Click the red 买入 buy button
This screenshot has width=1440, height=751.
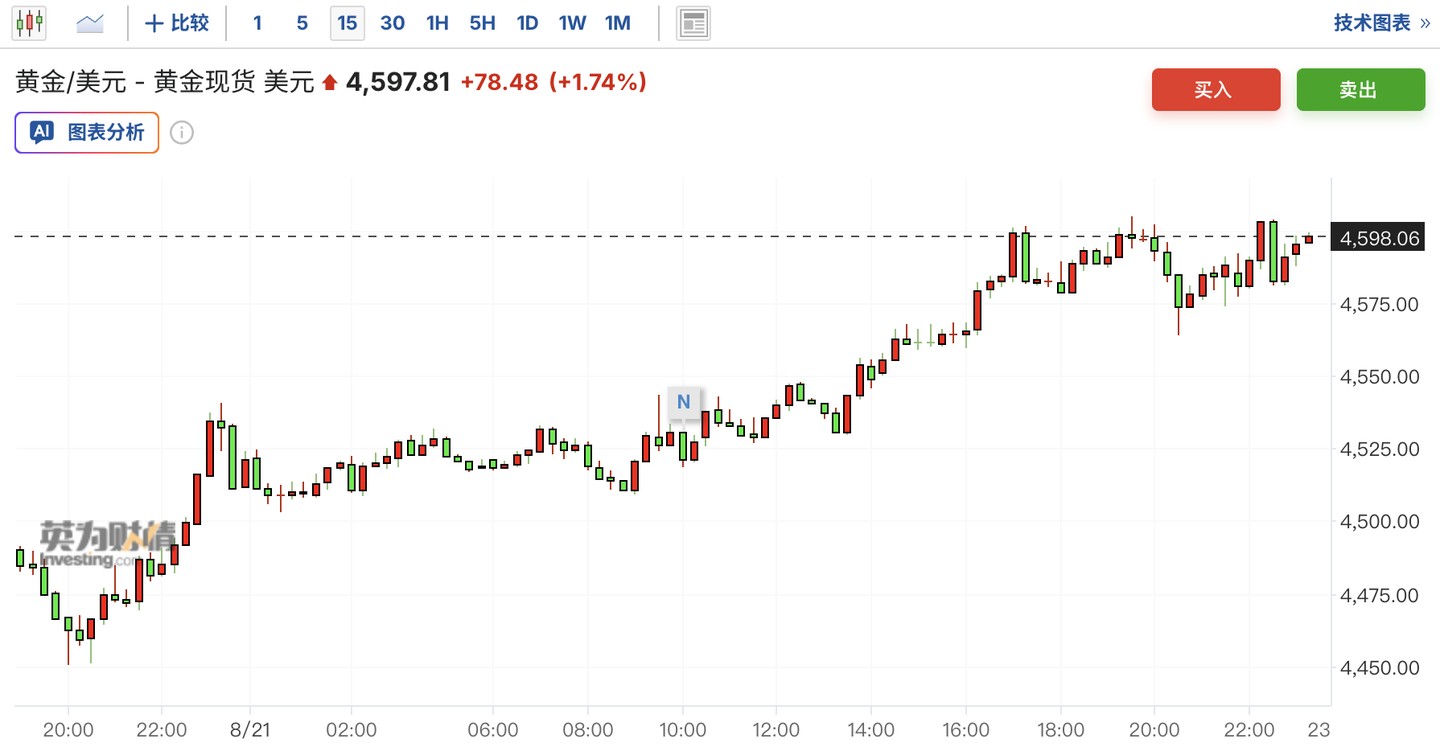1216,89
